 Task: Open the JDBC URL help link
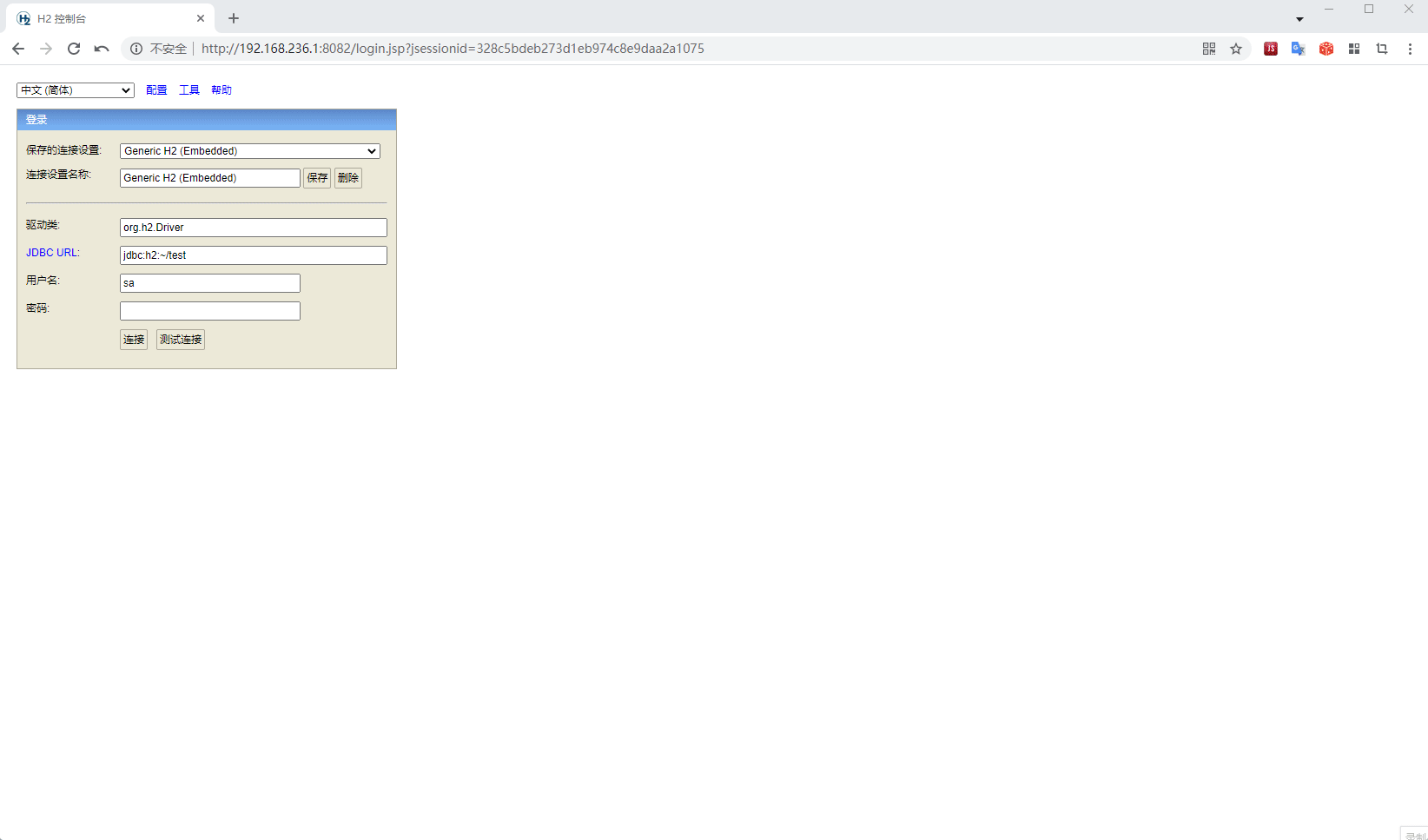tap(53, 253)
